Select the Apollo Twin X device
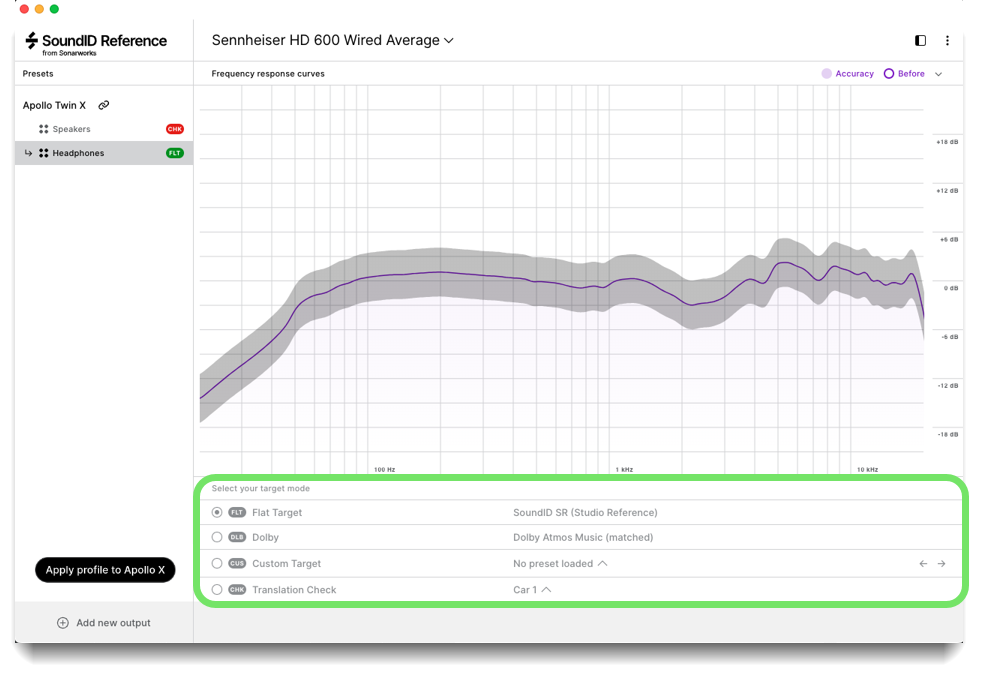Screen dimensions: 982x681 tap(54, 105)
